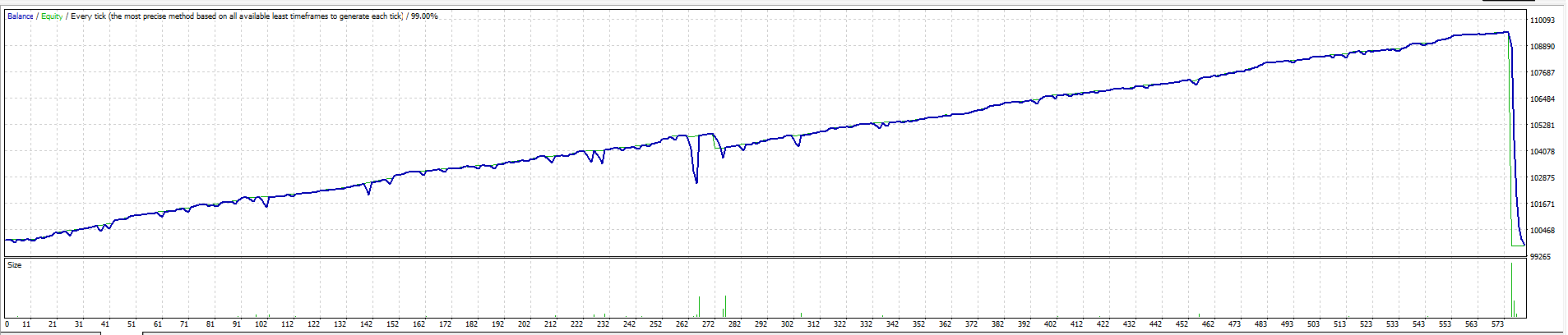Click the x-axis label 162
The image size is (1568, 335).
pos(419,324)
